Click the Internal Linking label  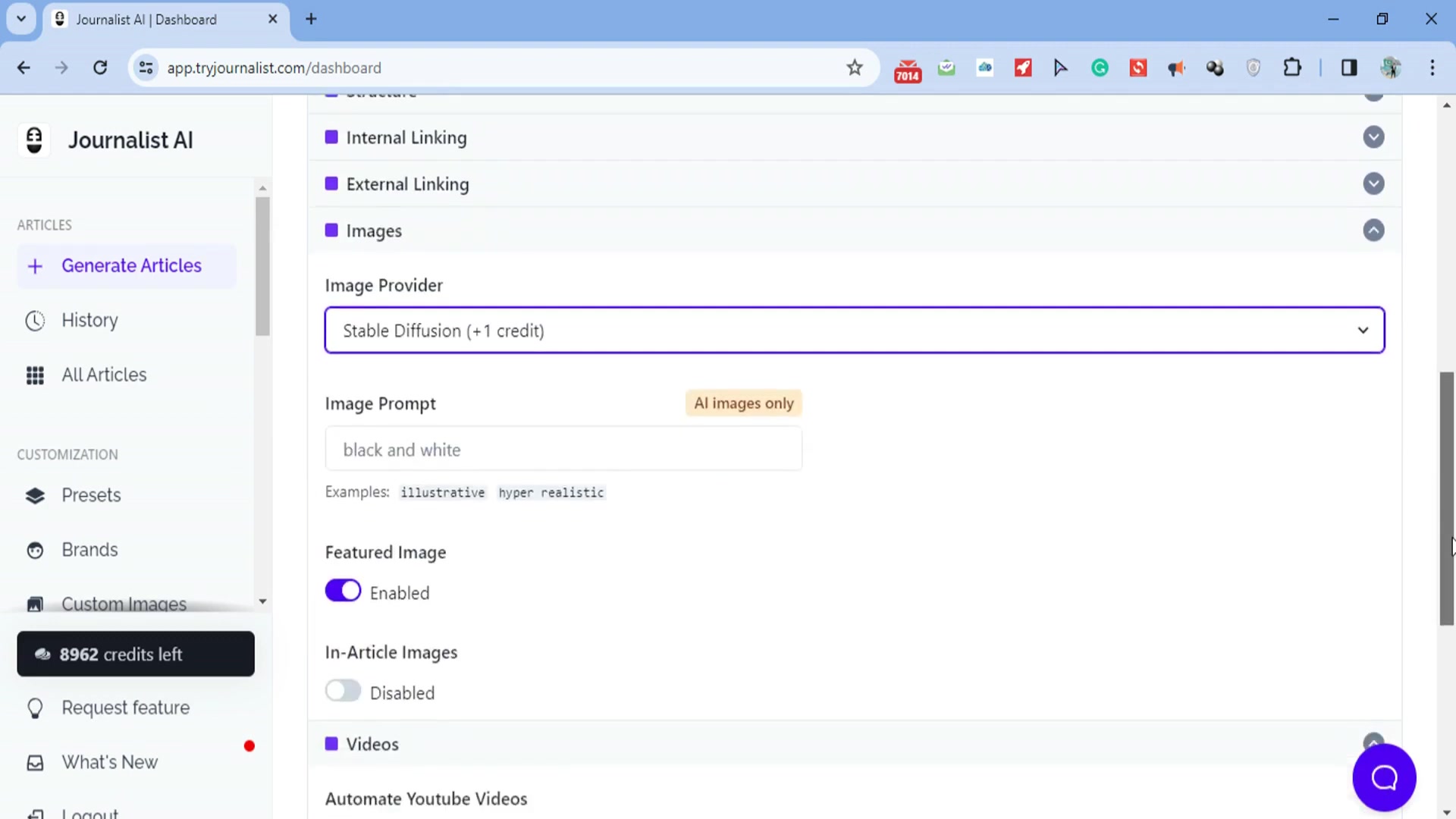(x=406, y=137)
